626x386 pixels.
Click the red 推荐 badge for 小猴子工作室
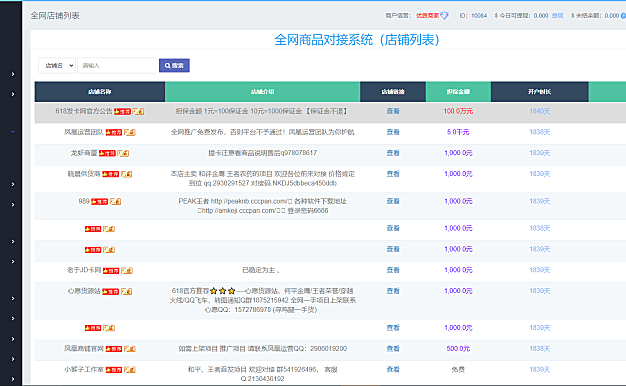(114, 370)
